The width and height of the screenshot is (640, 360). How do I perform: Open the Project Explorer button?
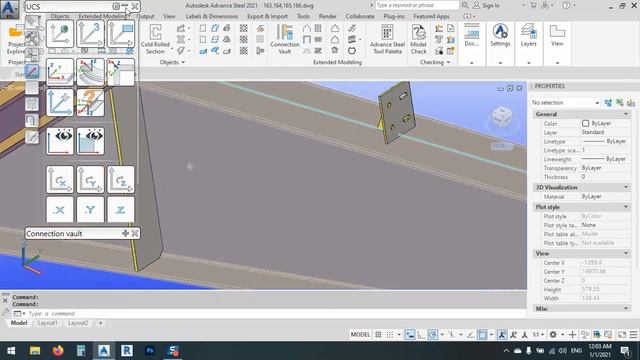tap(16, 39)
